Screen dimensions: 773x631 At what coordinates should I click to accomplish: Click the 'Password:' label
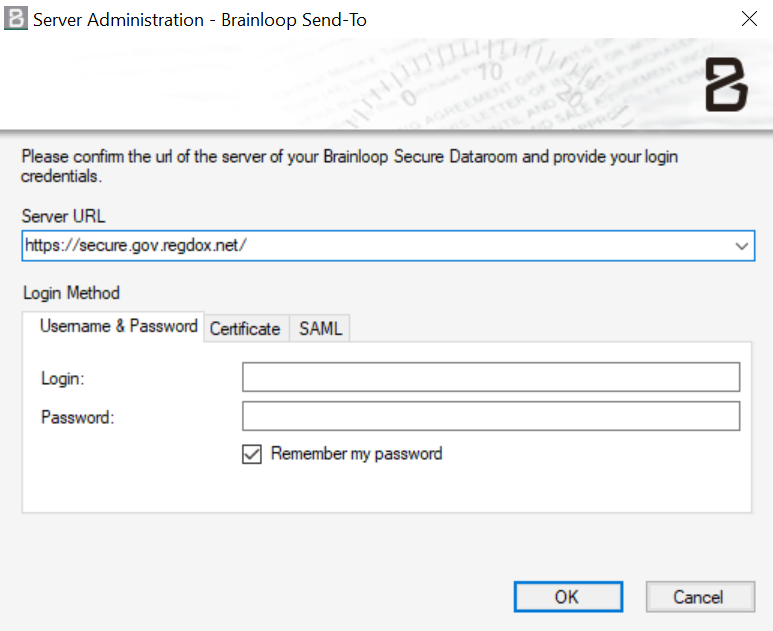click(x=77, y=418)
